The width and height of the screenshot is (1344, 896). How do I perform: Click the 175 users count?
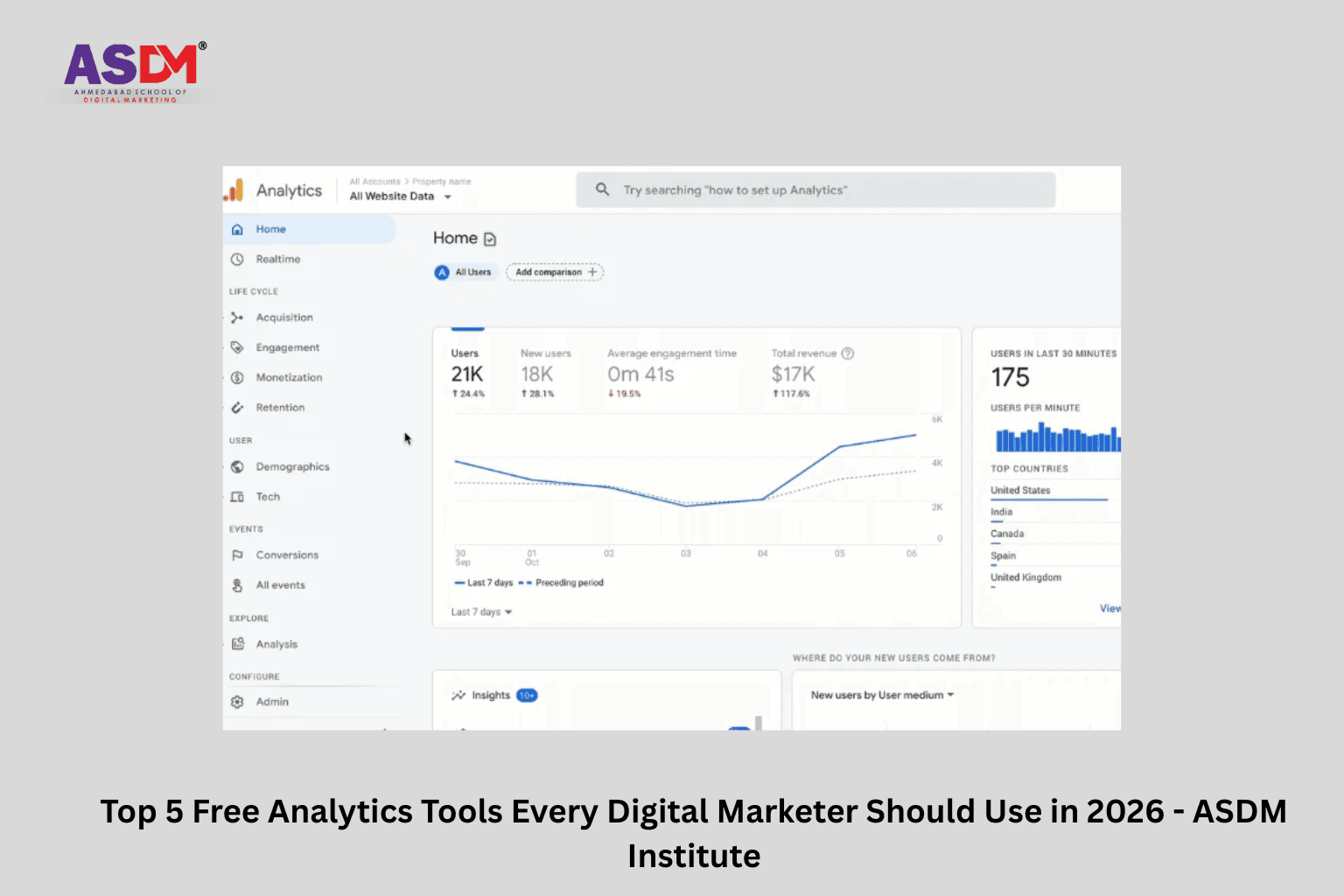coord(1011,378)
